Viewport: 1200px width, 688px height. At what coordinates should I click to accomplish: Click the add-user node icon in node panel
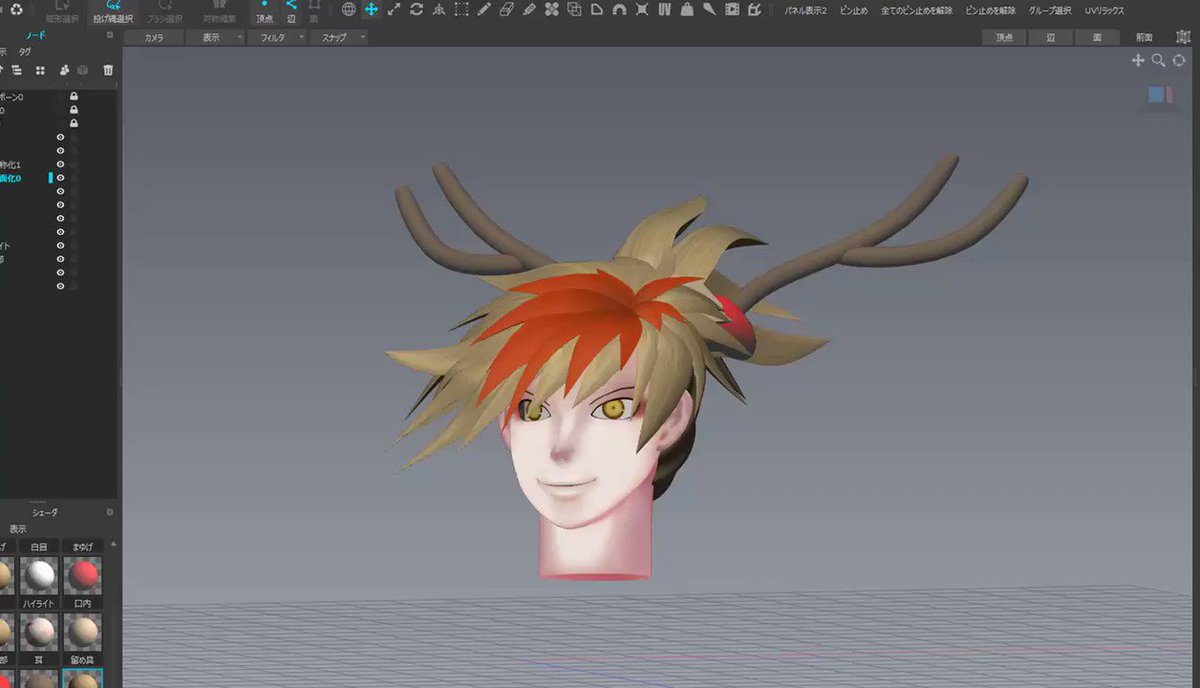[x=64, y=70]
